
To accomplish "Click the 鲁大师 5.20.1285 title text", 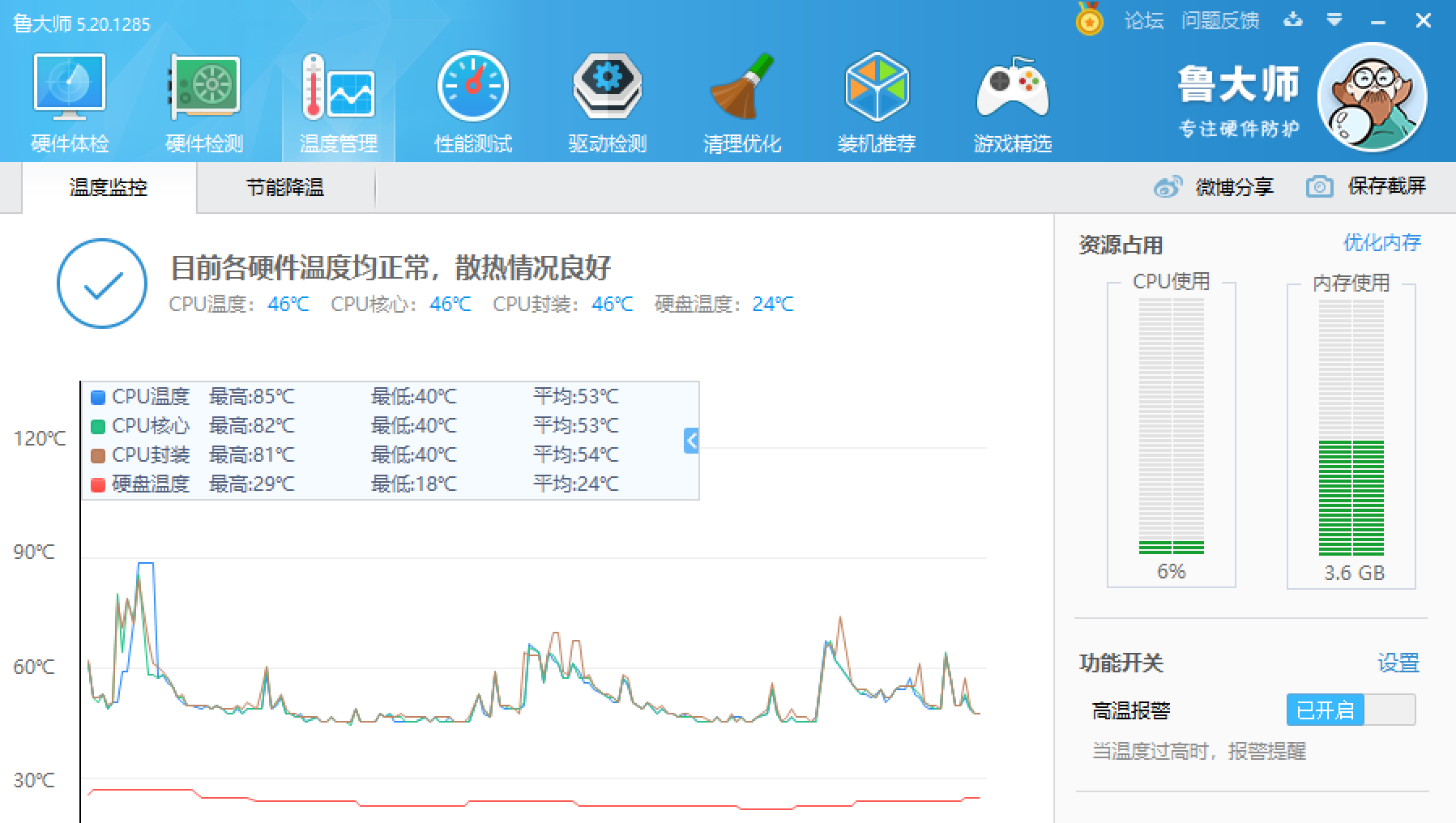I will click(x=82, y=23).
